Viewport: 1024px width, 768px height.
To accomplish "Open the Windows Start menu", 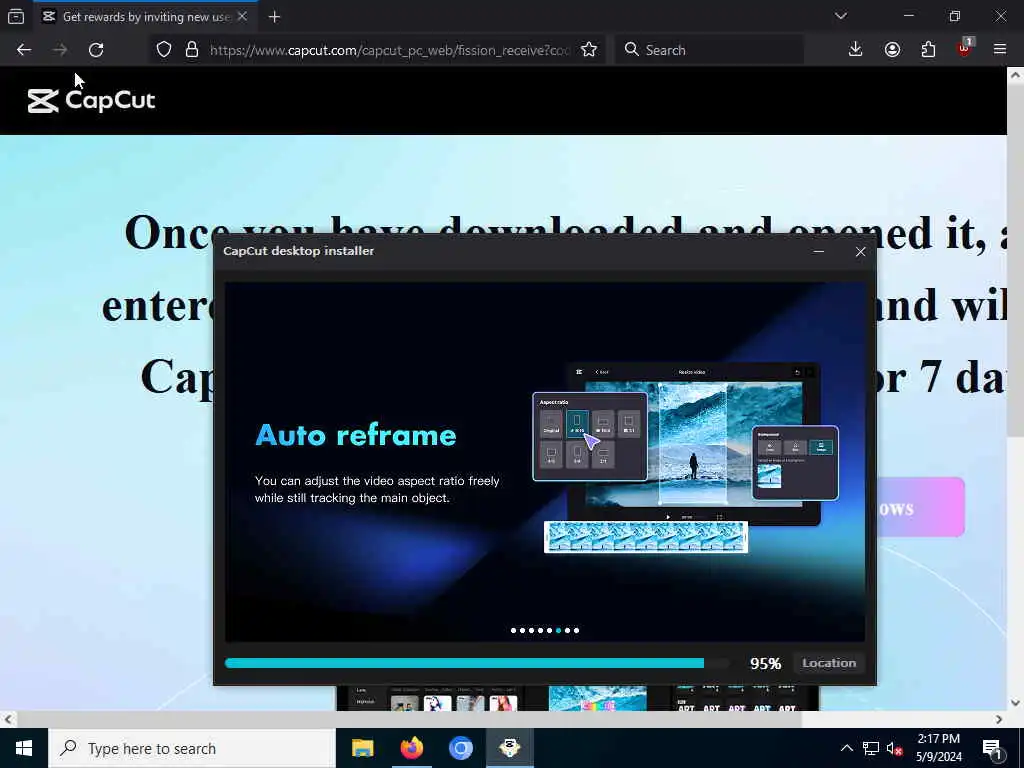I will pyautogui.click(x=24, y=748).
